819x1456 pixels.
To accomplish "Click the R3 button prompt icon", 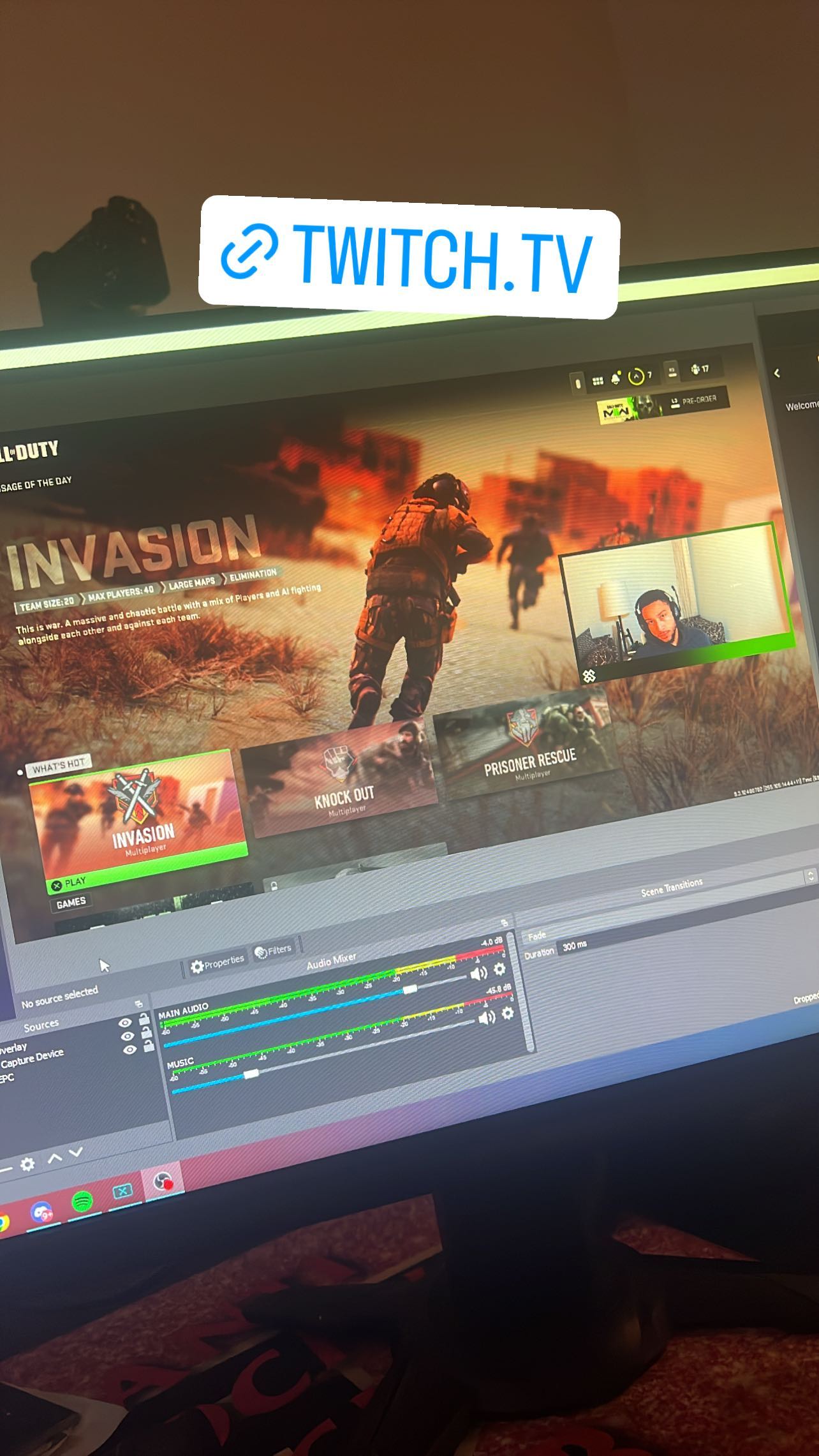I will click(x=672, y=371).
